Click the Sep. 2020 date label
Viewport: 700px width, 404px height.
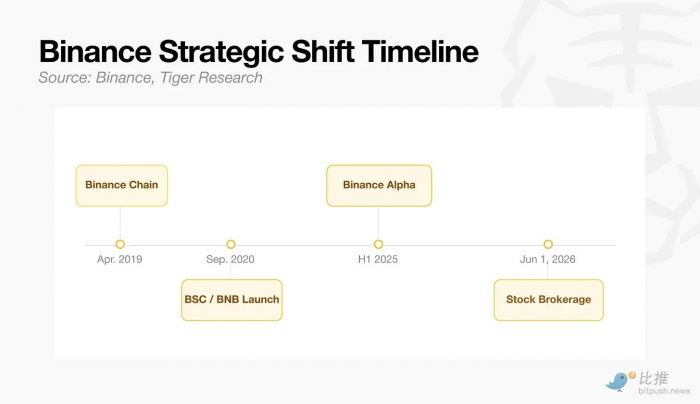230,259
